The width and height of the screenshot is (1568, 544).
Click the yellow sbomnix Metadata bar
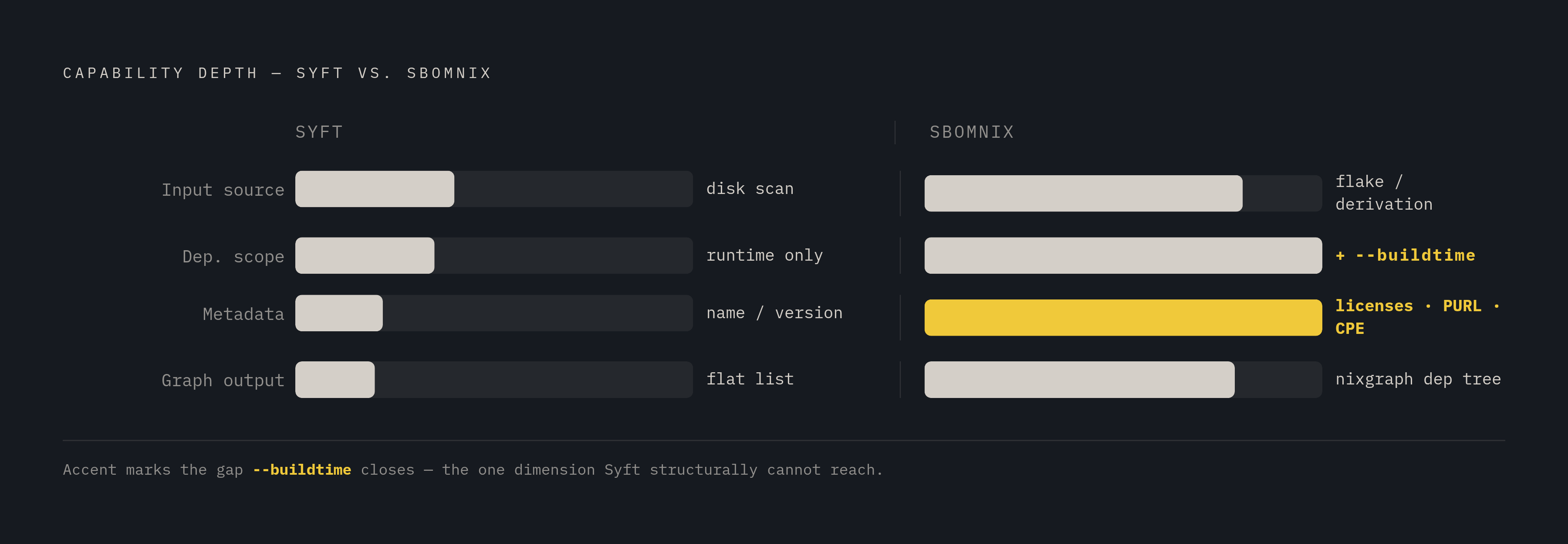[1123, 317]
